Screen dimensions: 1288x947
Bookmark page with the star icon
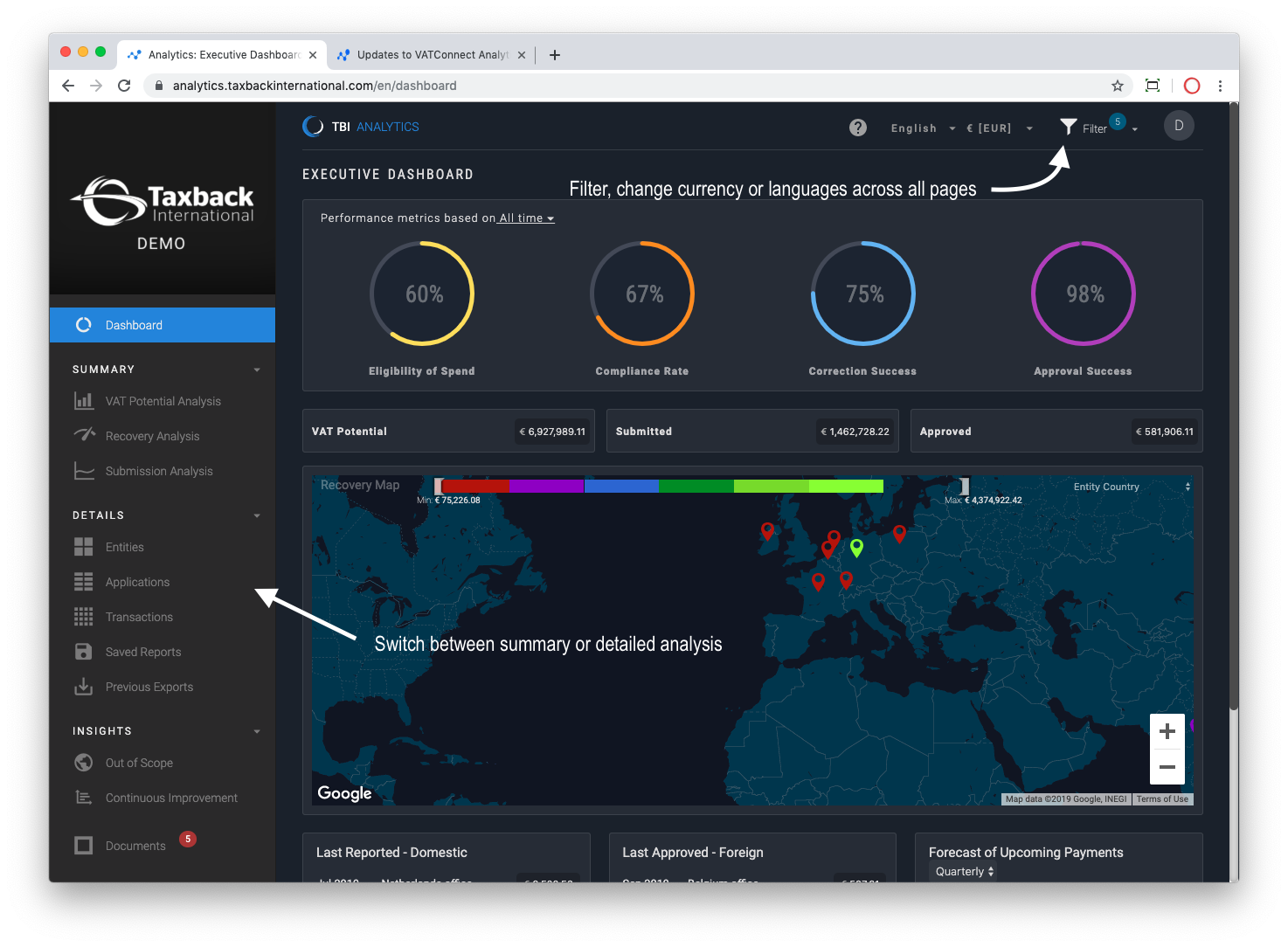tap(1118, 86)
